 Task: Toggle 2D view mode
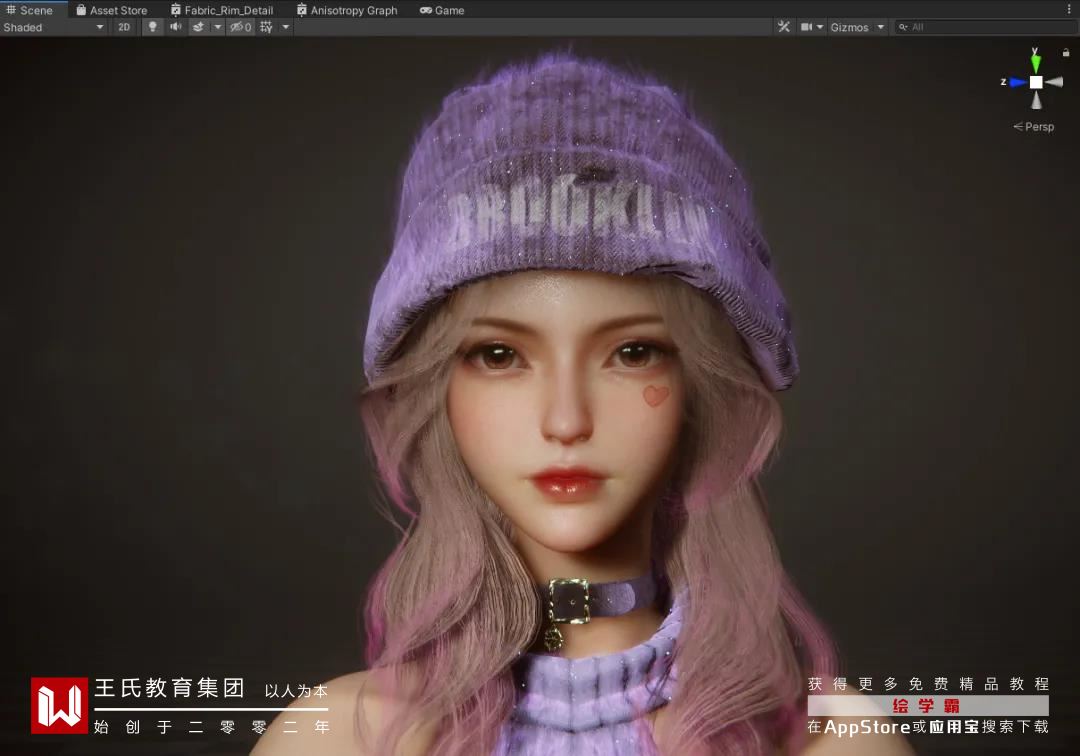(x=124, y=27)
